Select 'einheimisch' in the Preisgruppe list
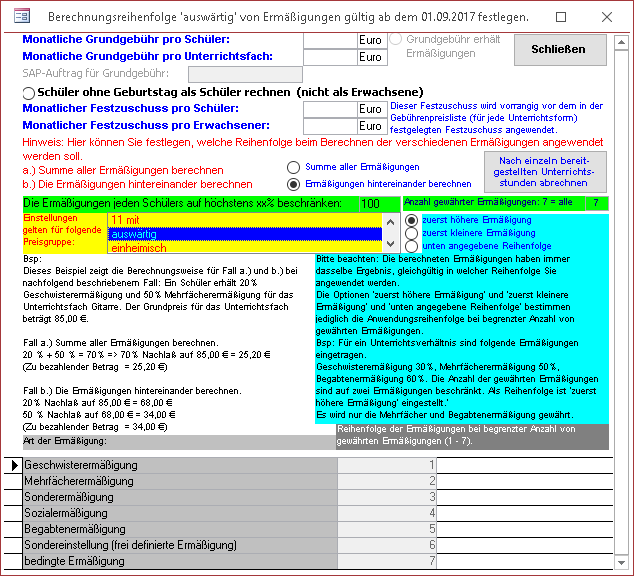Viewport: 634px width, 576px height. (x=245, y=247)
